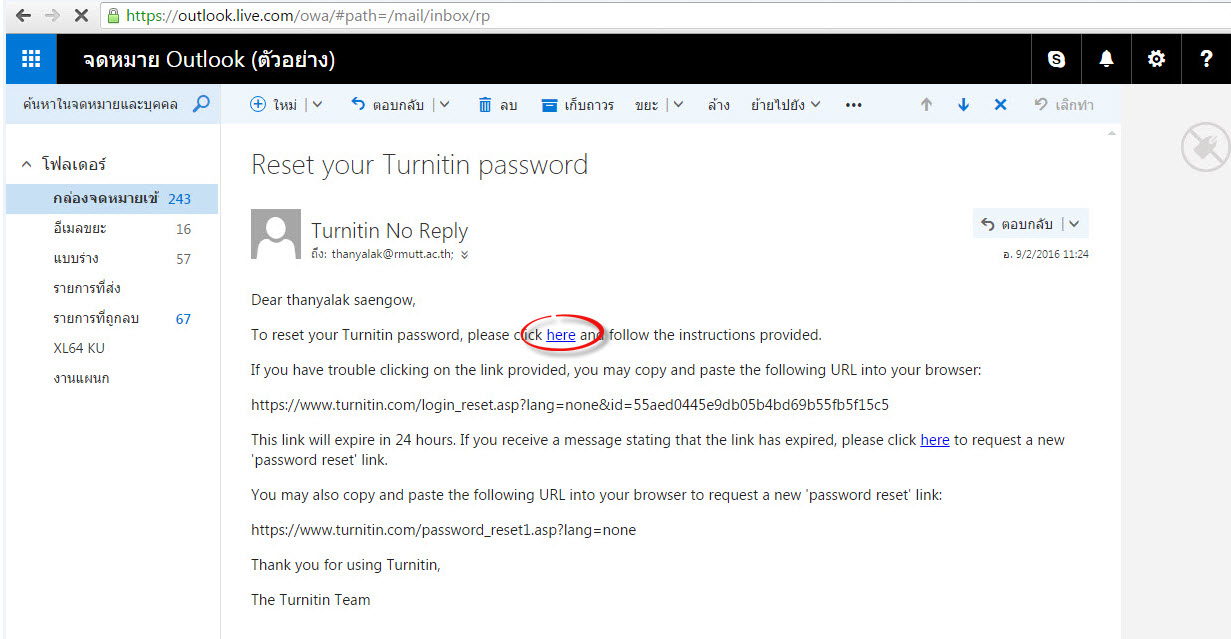Archive the message with 'เก็บถาวร'
1231x639 pixels.
point(577,104)
